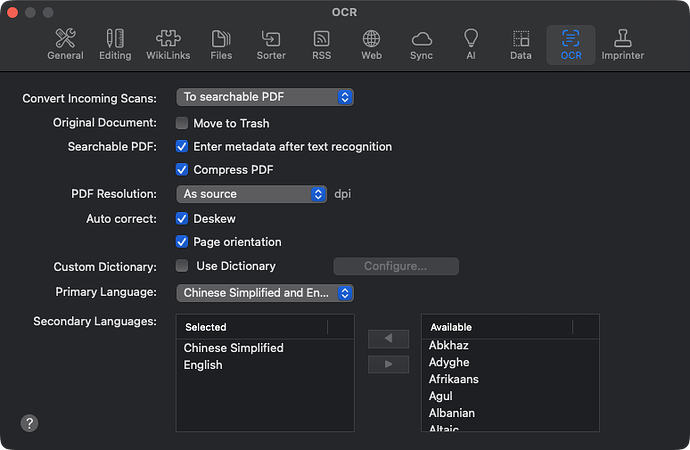Open the Convert Incoming Scans dropdown
Viewport: 690px width, 450px height.
click(x=265, y=97)
